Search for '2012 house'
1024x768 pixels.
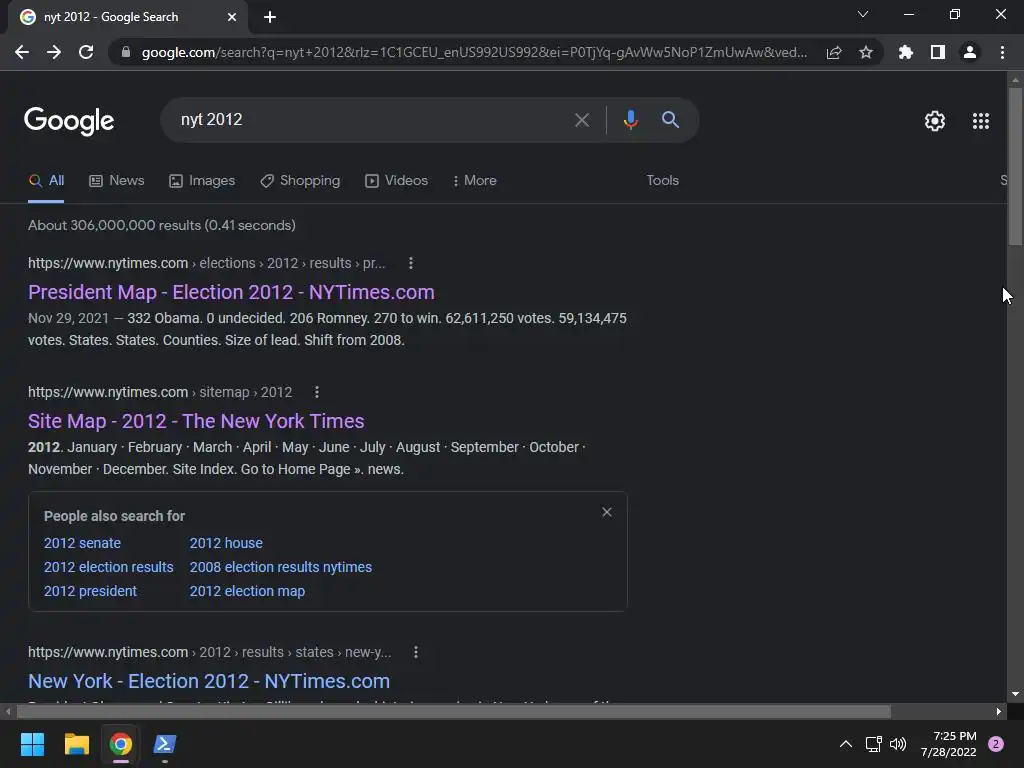(226, 543)
